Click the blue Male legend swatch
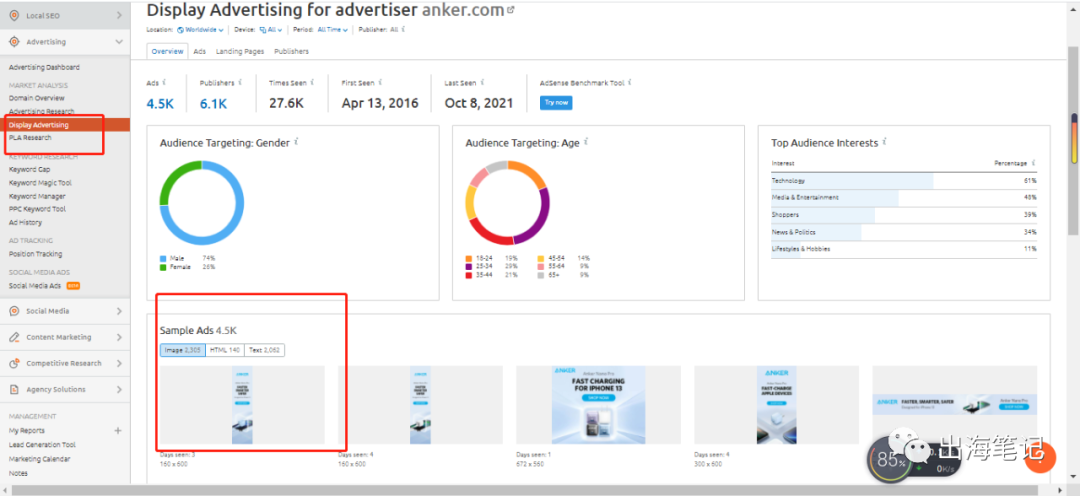This screenshot has height=496, width=1080. coord(163,258)
